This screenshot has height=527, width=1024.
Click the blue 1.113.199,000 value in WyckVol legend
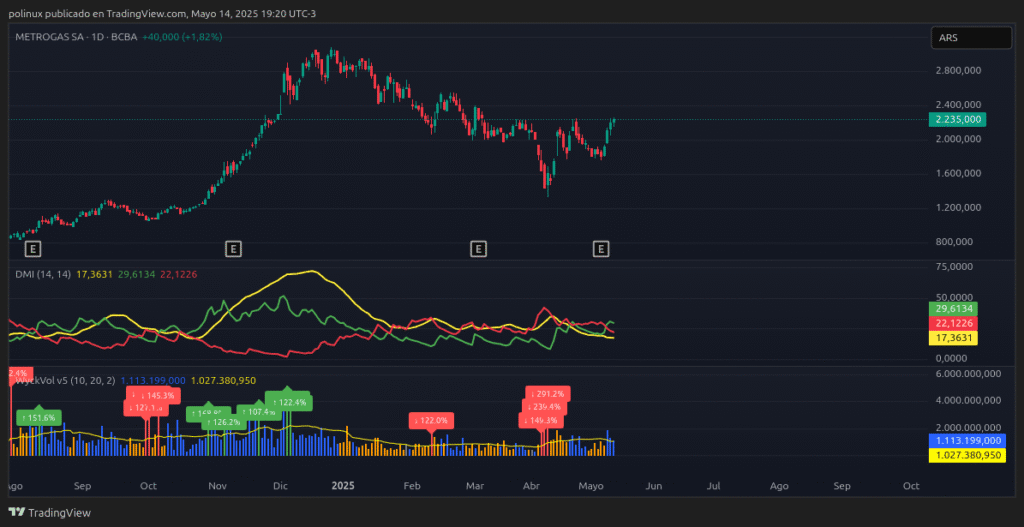coord(153,381)
